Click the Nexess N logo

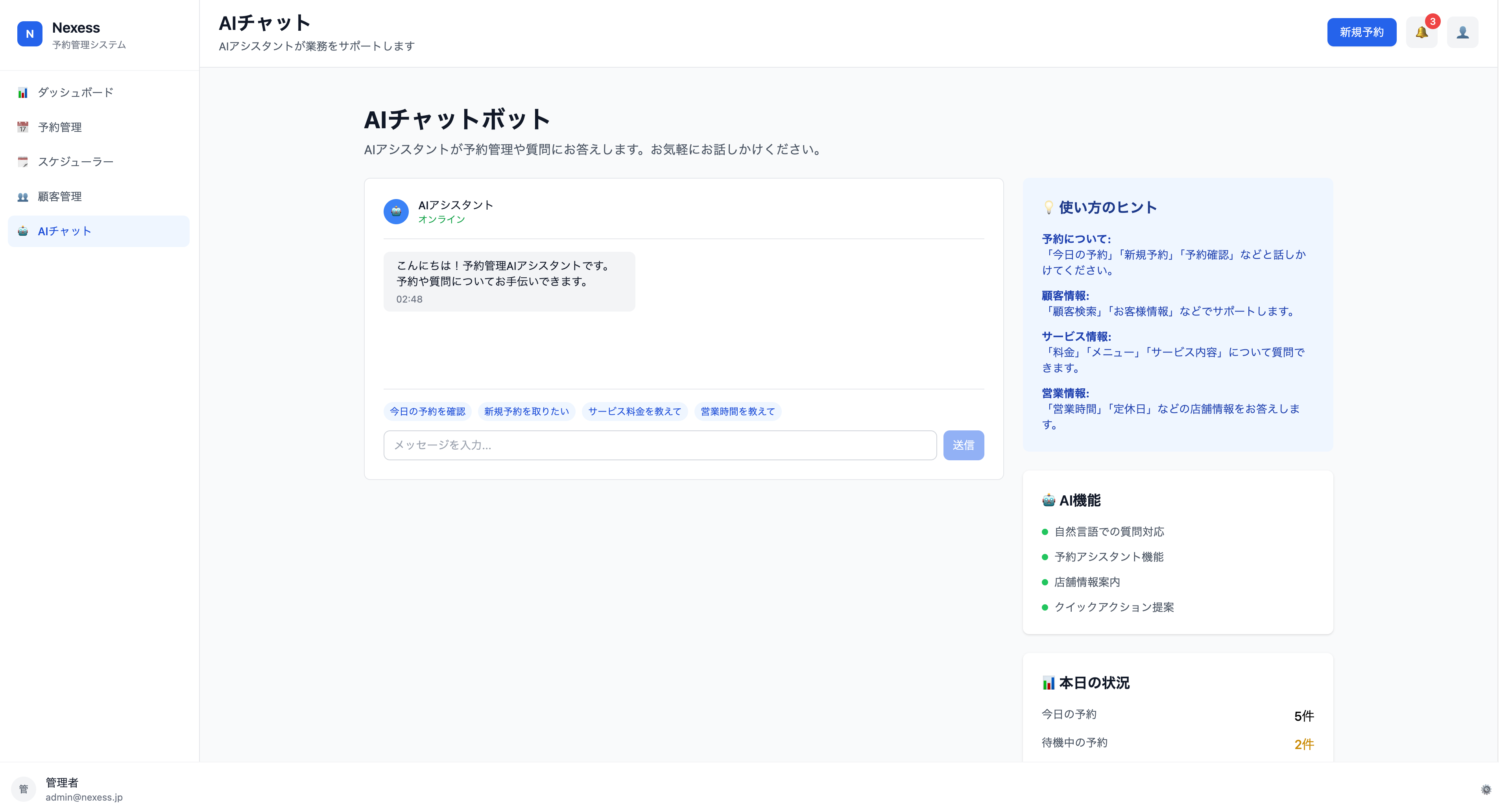[30, 34]
